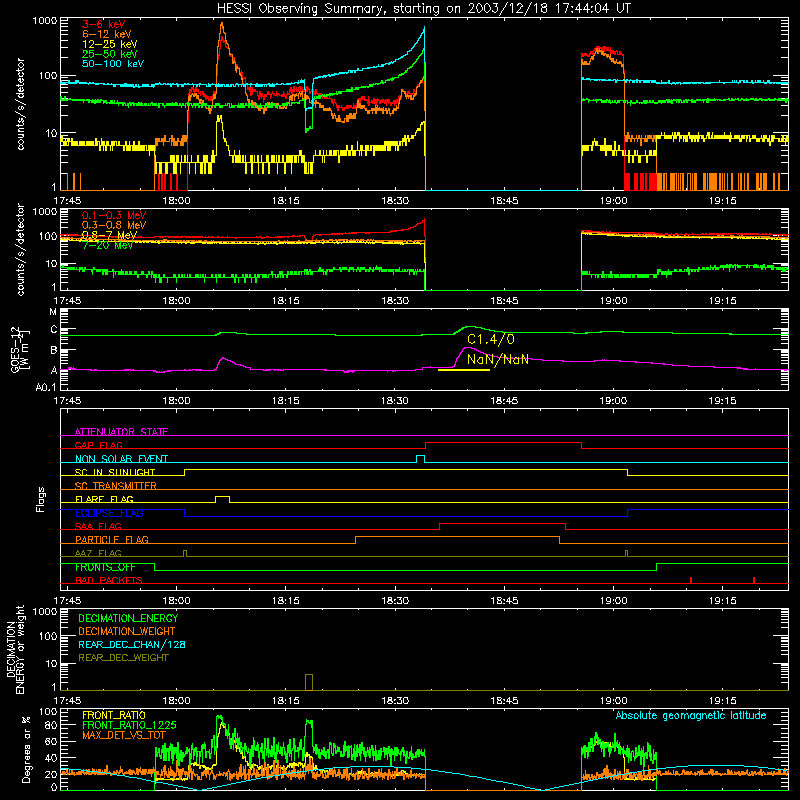Screen dimensions: 800x800
Task: Click the REAR_DEC_CHAN/128 legend label
Action: pos(132,645)
